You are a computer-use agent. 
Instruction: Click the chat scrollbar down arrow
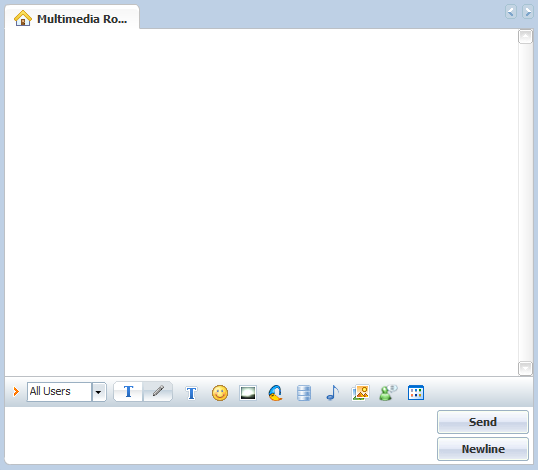(x=525, y=368)
